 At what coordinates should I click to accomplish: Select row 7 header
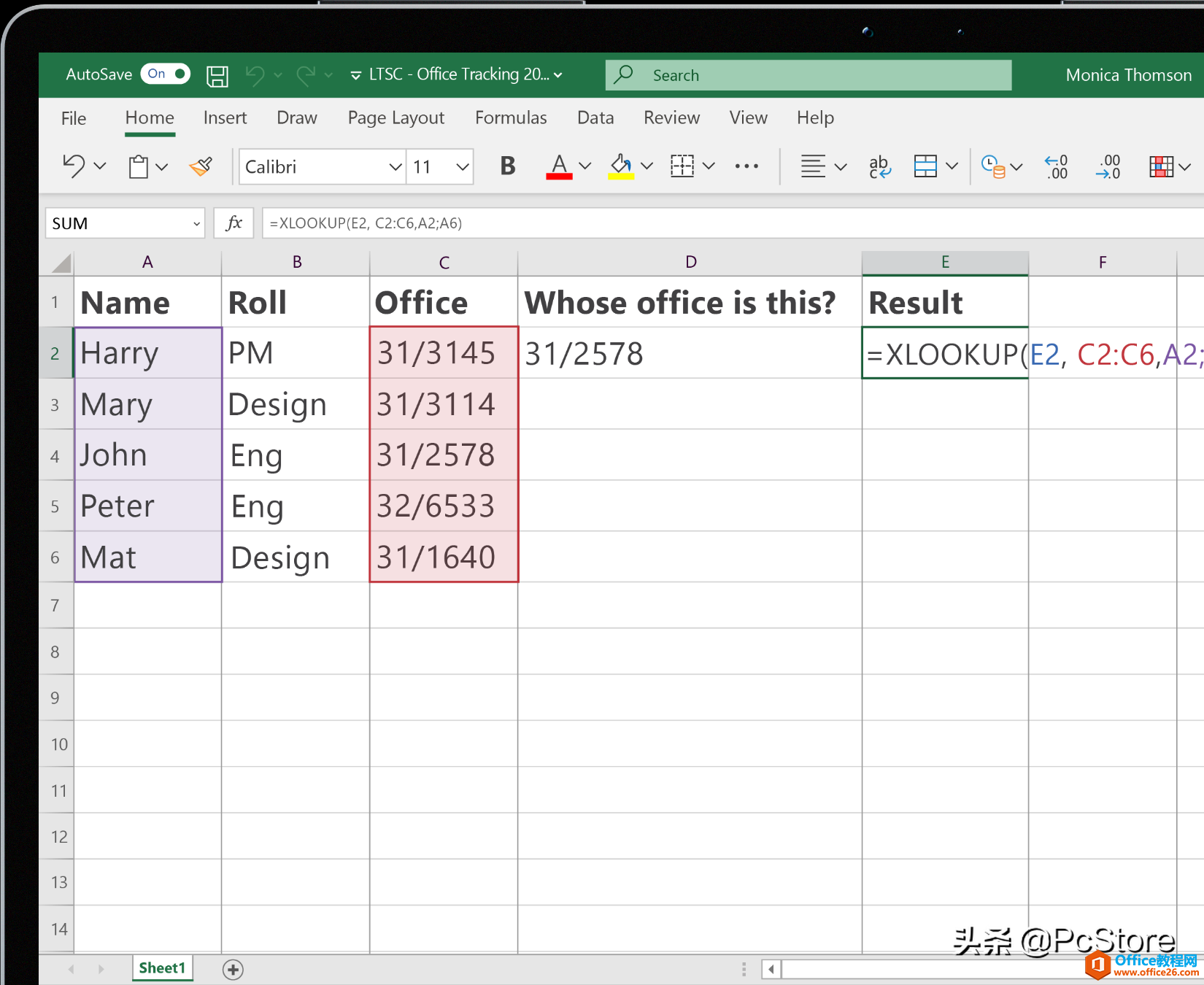click(55, 606)
